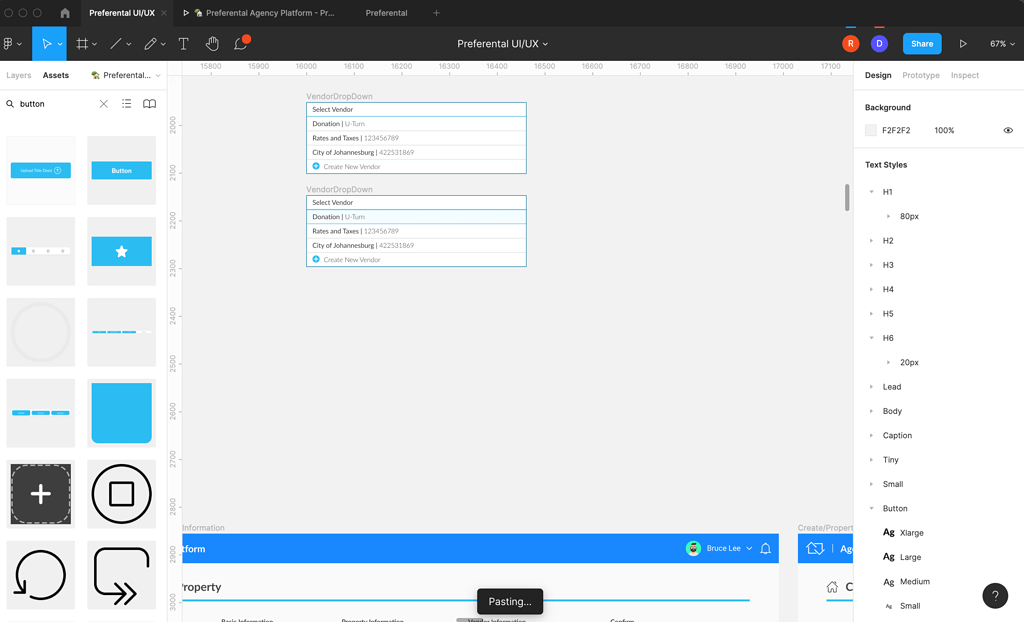
Task: Switch assets to list view
Action: pos(127,104)
